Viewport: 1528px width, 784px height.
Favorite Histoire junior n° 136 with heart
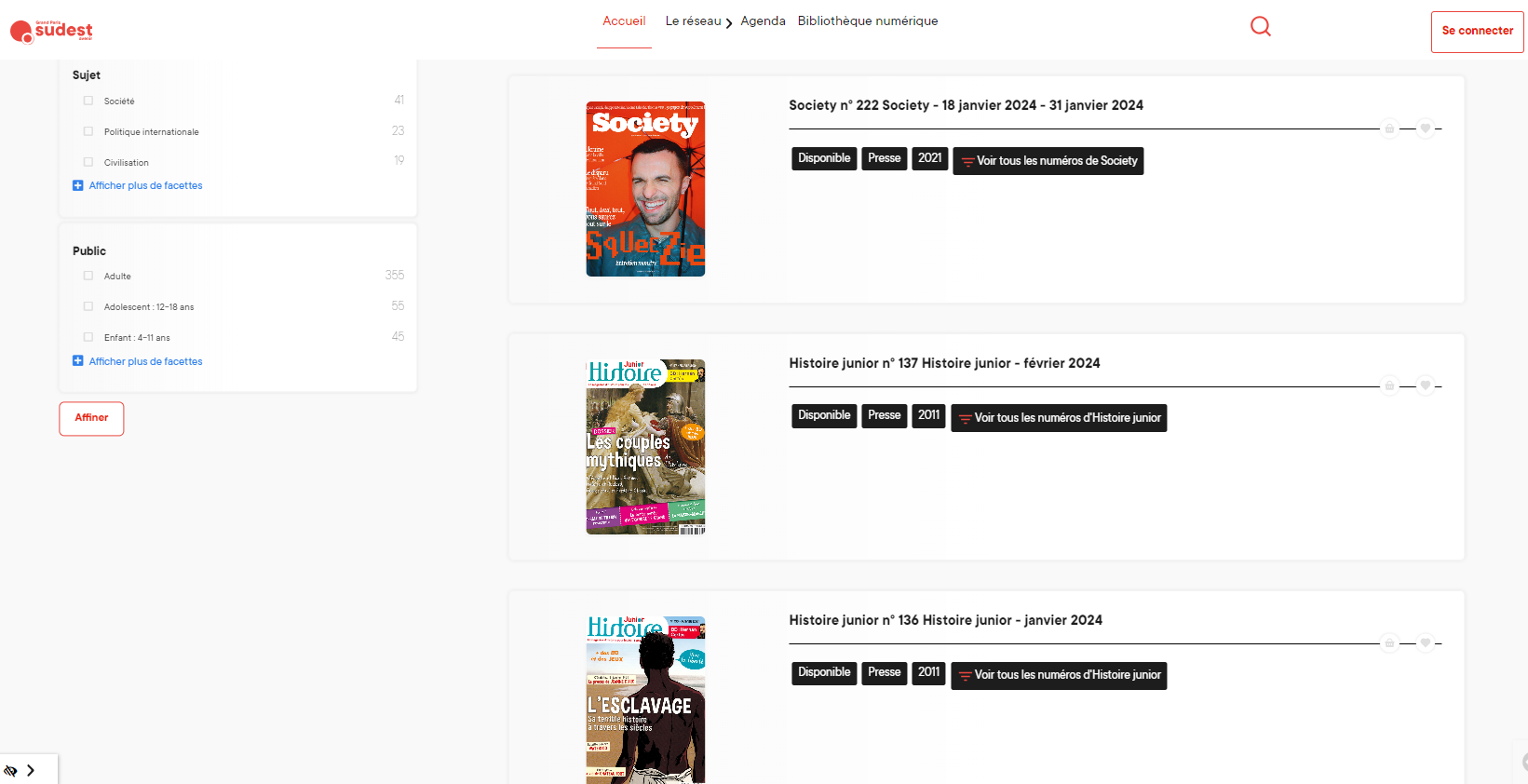1425,642
